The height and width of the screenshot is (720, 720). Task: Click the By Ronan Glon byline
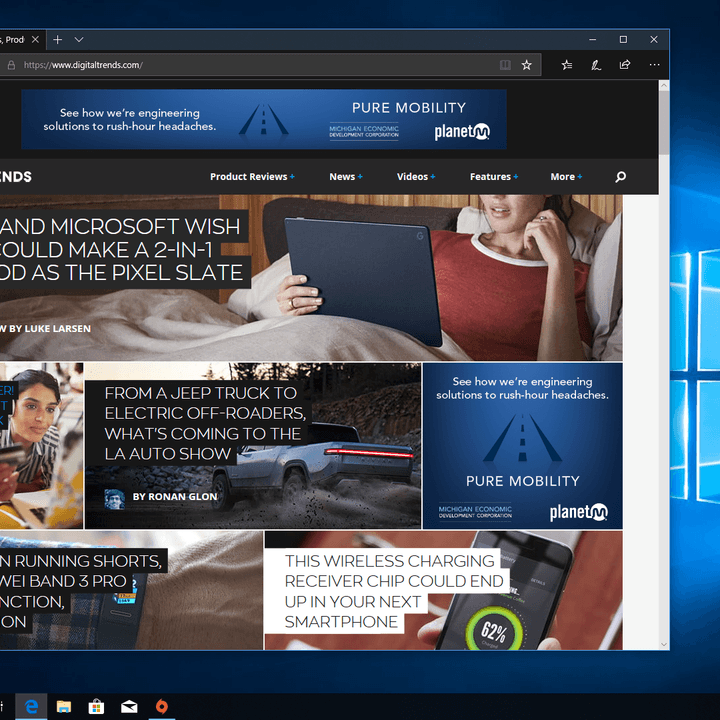pos(175,497)
